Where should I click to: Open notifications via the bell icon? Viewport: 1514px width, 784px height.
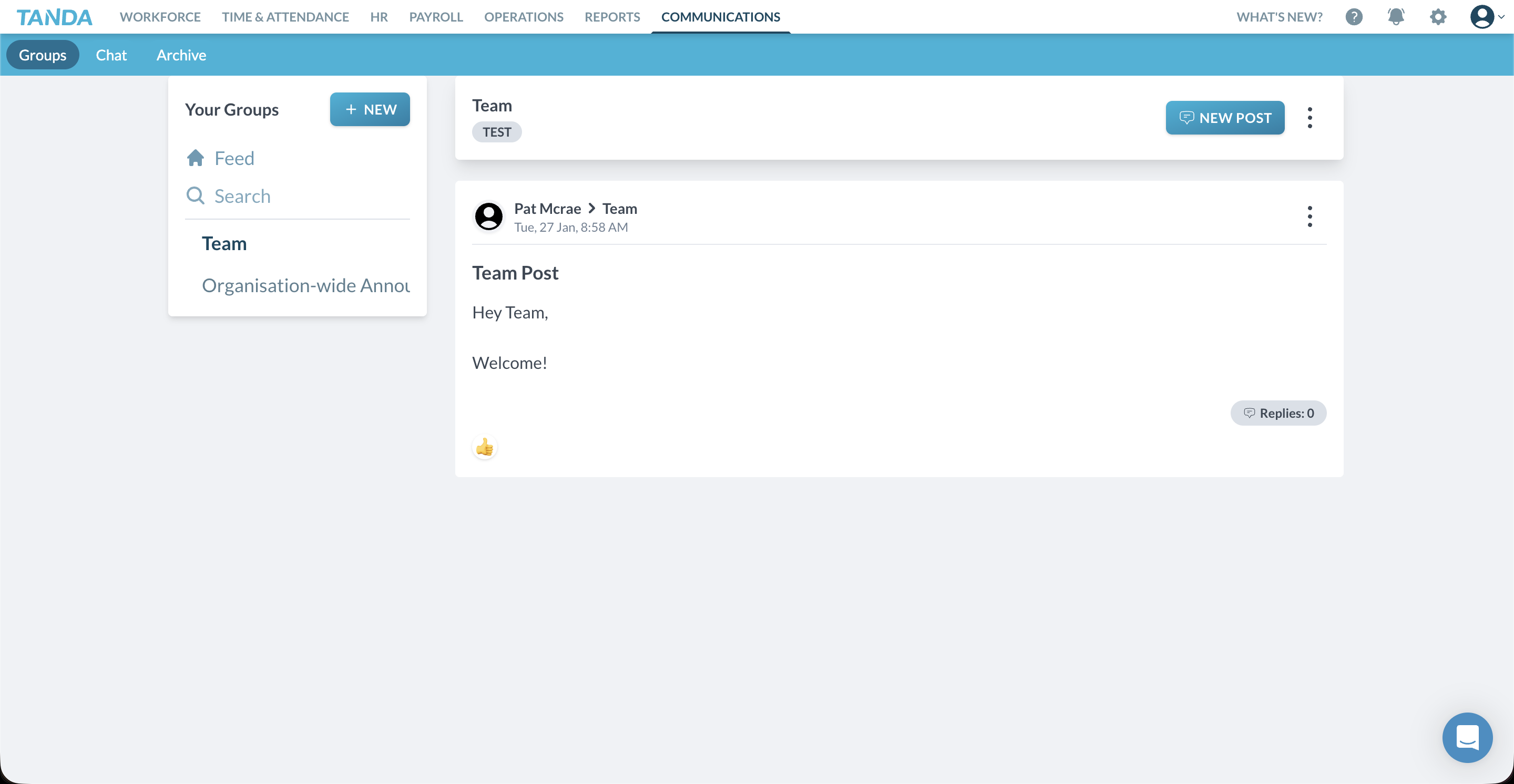click(1396, 16)
